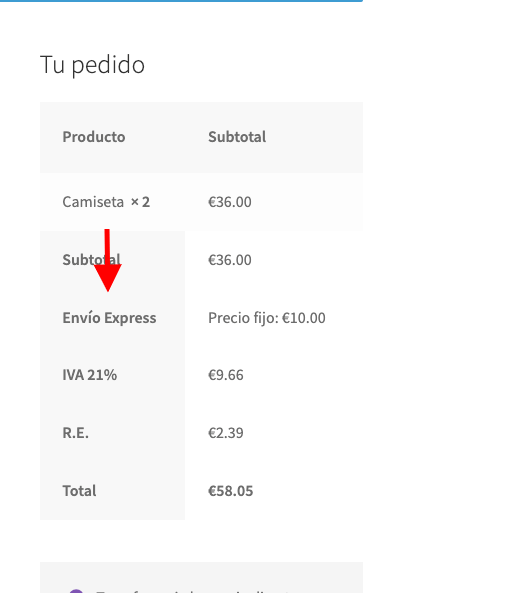Click the blue bar at the top of the page
529x593 pixels.
pos(182,1)
